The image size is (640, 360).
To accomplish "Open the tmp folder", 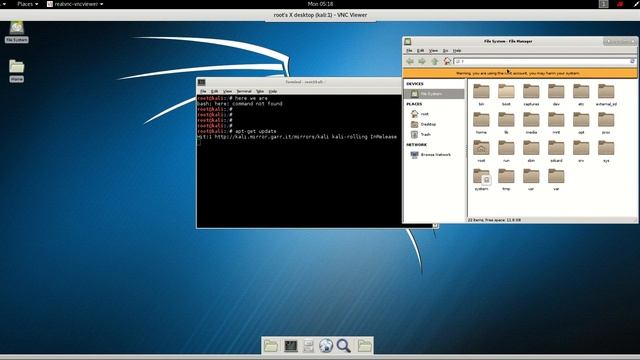I will 506,180.
